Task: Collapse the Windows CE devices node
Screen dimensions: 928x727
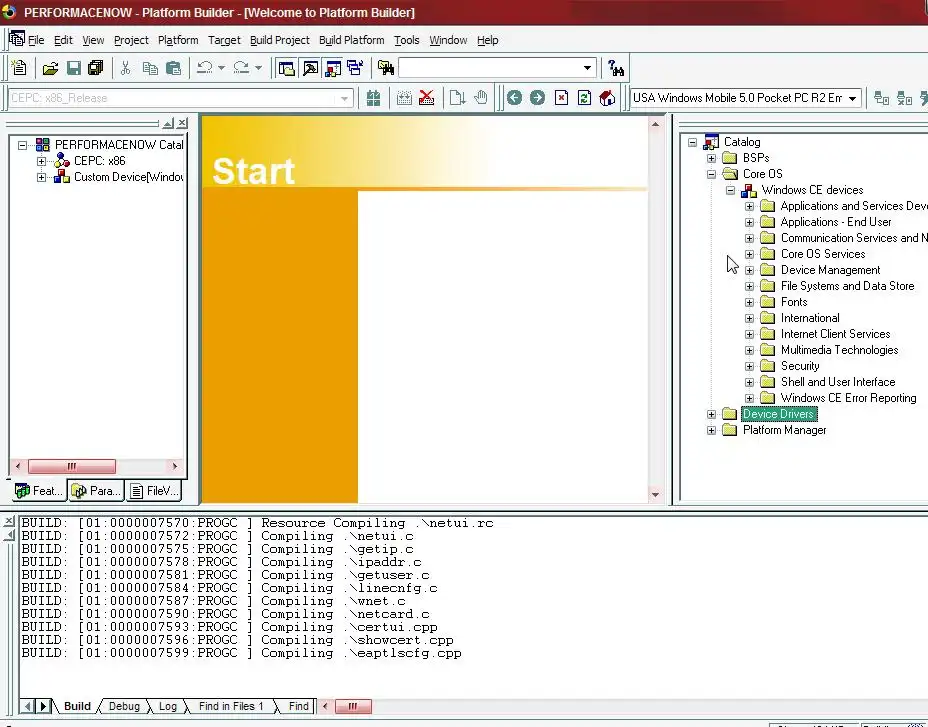Action: (x=730, y=190)
